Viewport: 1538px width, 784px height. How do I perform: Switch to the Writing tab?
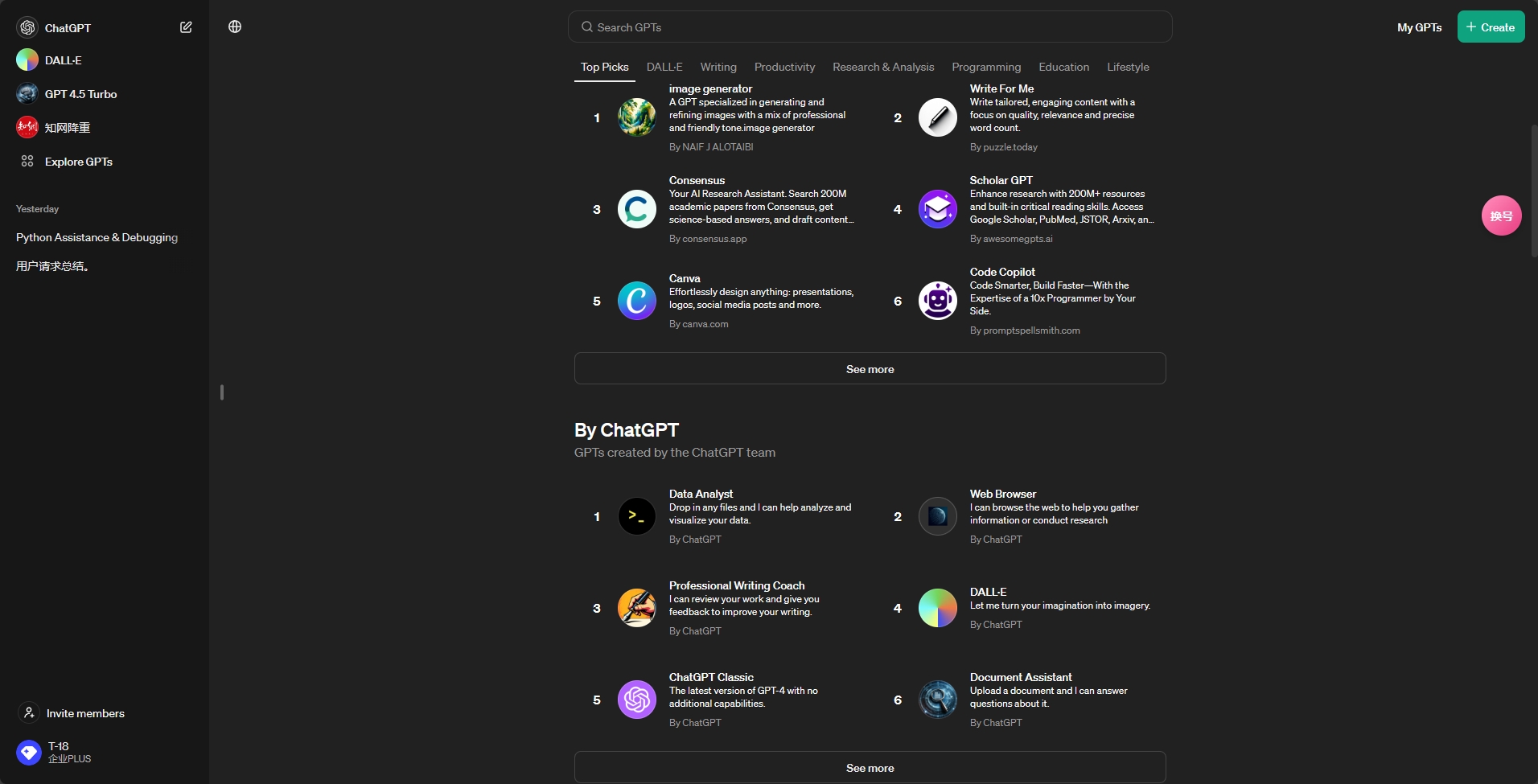(x=718, y=67)
